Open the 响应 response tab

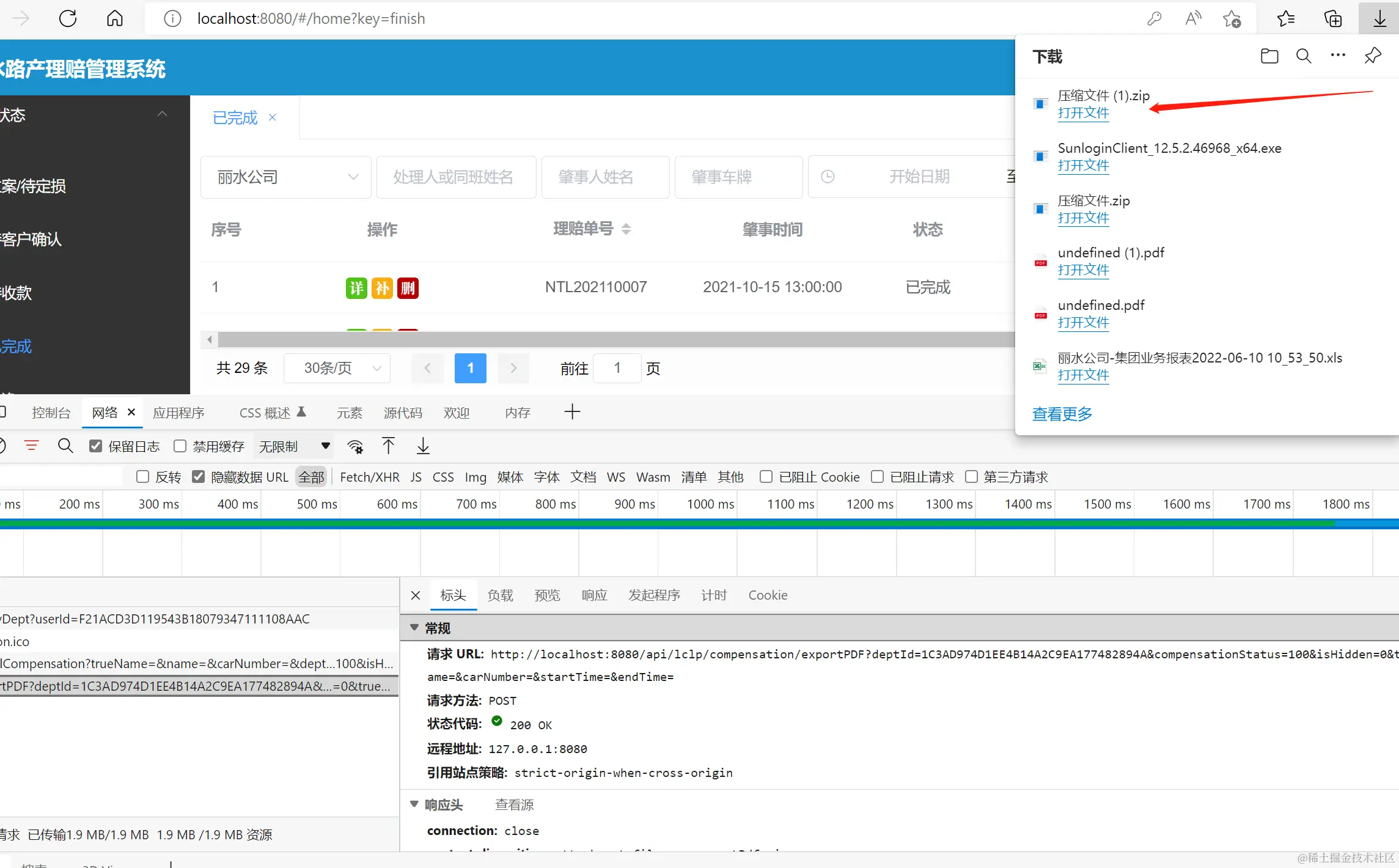(x=593, y=595)
